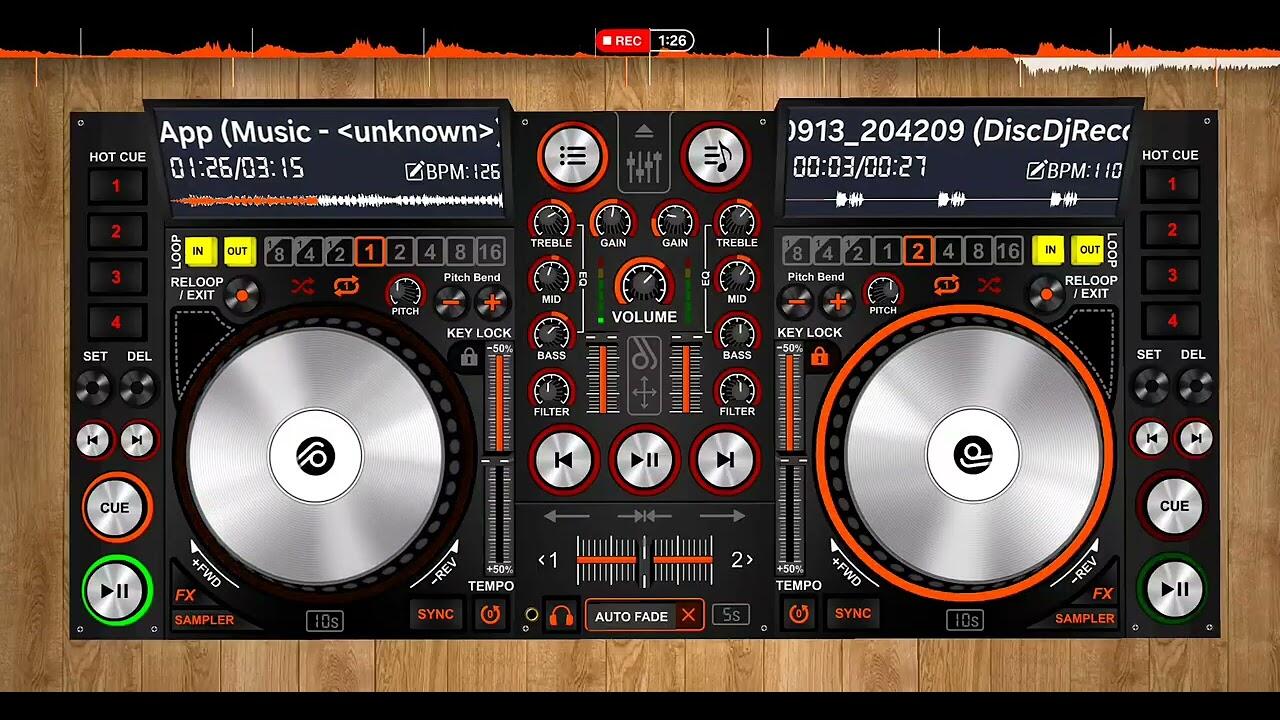Toggle the left deck key lock padlock
Viewport: 1280px width, 720px height.
coord(469,357)
